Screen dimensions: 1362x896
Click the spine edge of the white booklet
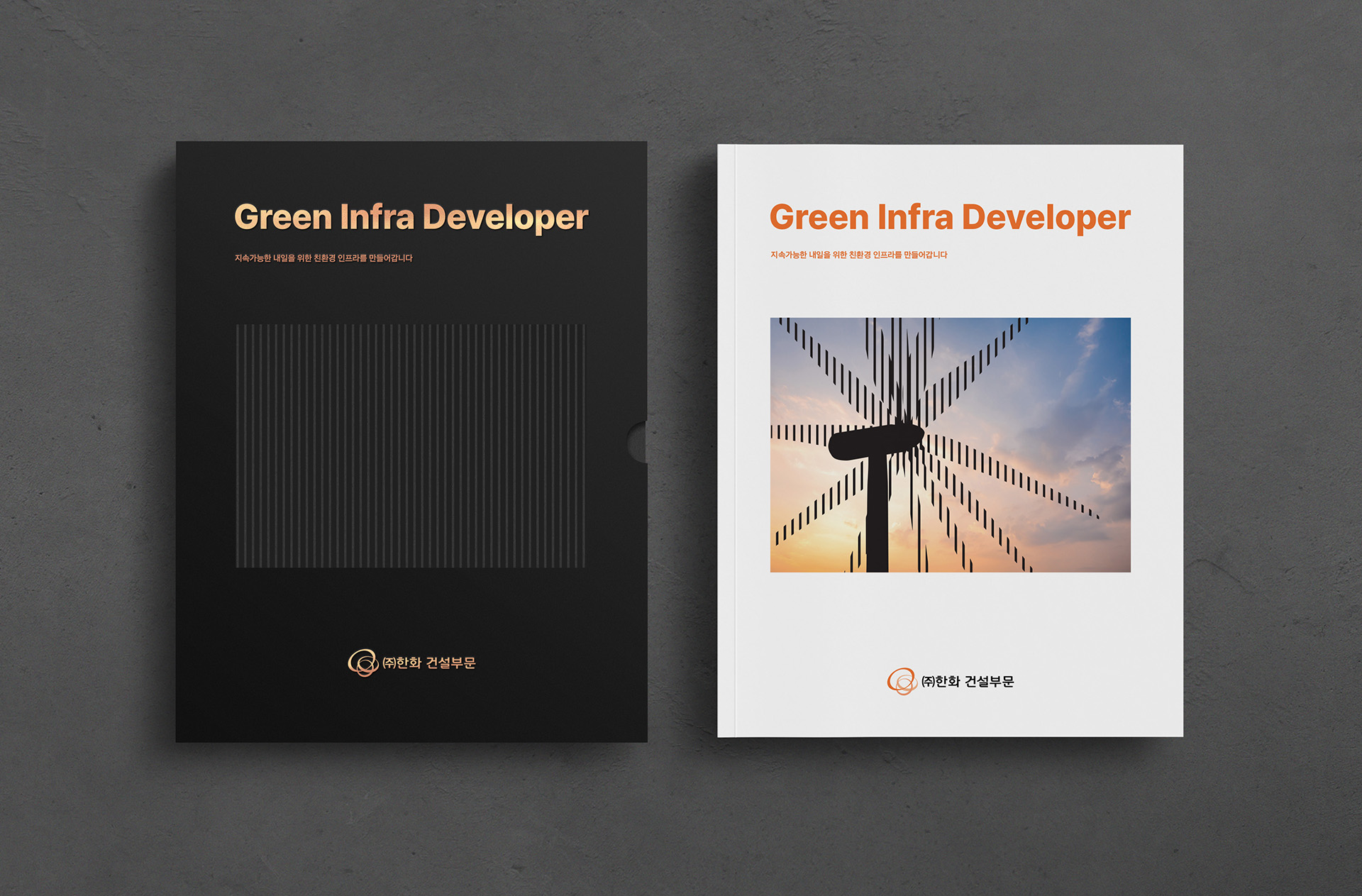point(726,440)
